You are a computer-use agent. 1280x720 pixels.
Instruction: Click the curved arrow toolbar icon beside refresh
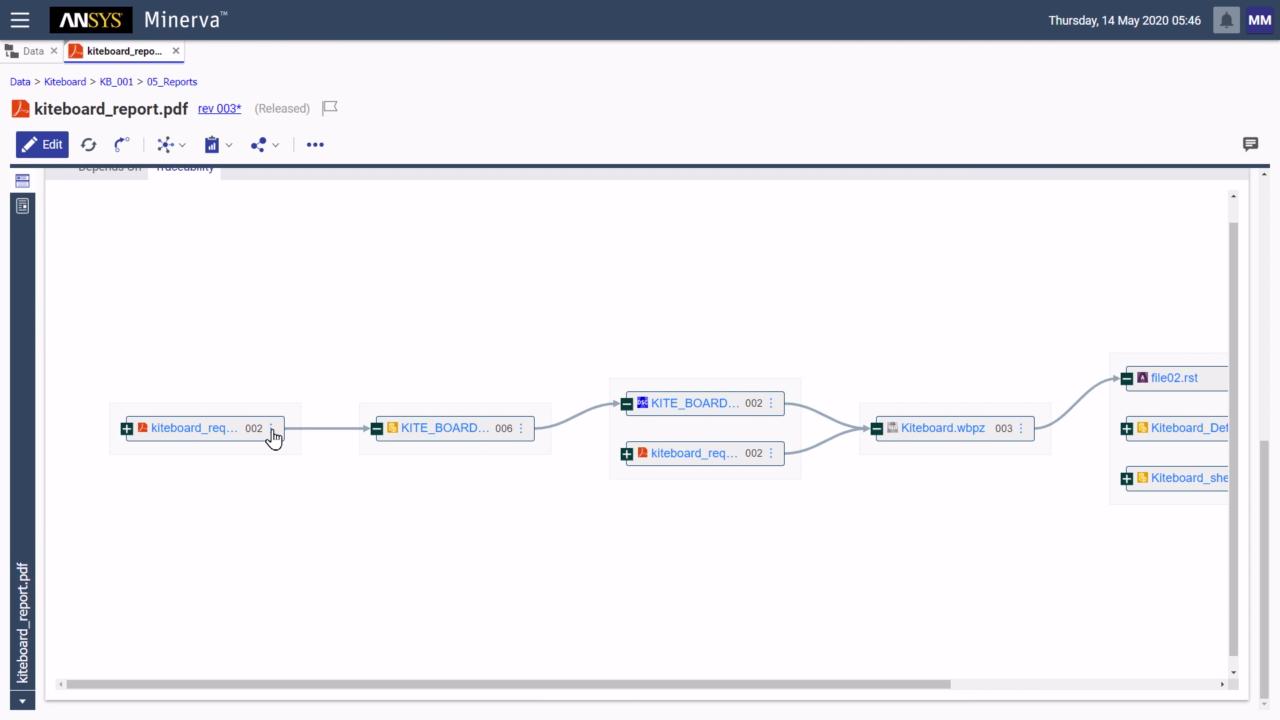[121, 145]
